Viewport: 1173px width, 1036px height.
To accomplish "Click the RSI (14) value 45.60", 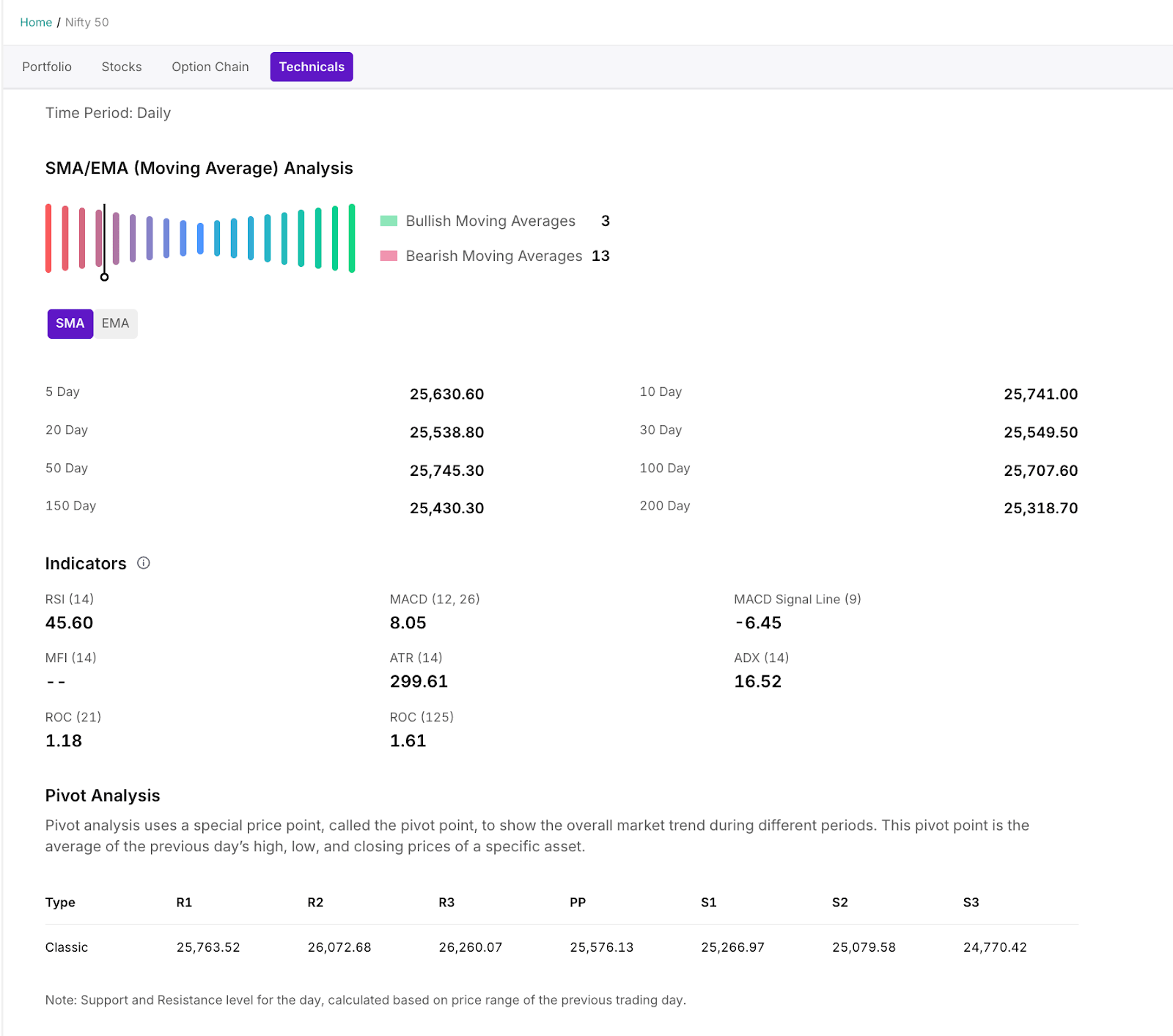I will tap(69, 622).
